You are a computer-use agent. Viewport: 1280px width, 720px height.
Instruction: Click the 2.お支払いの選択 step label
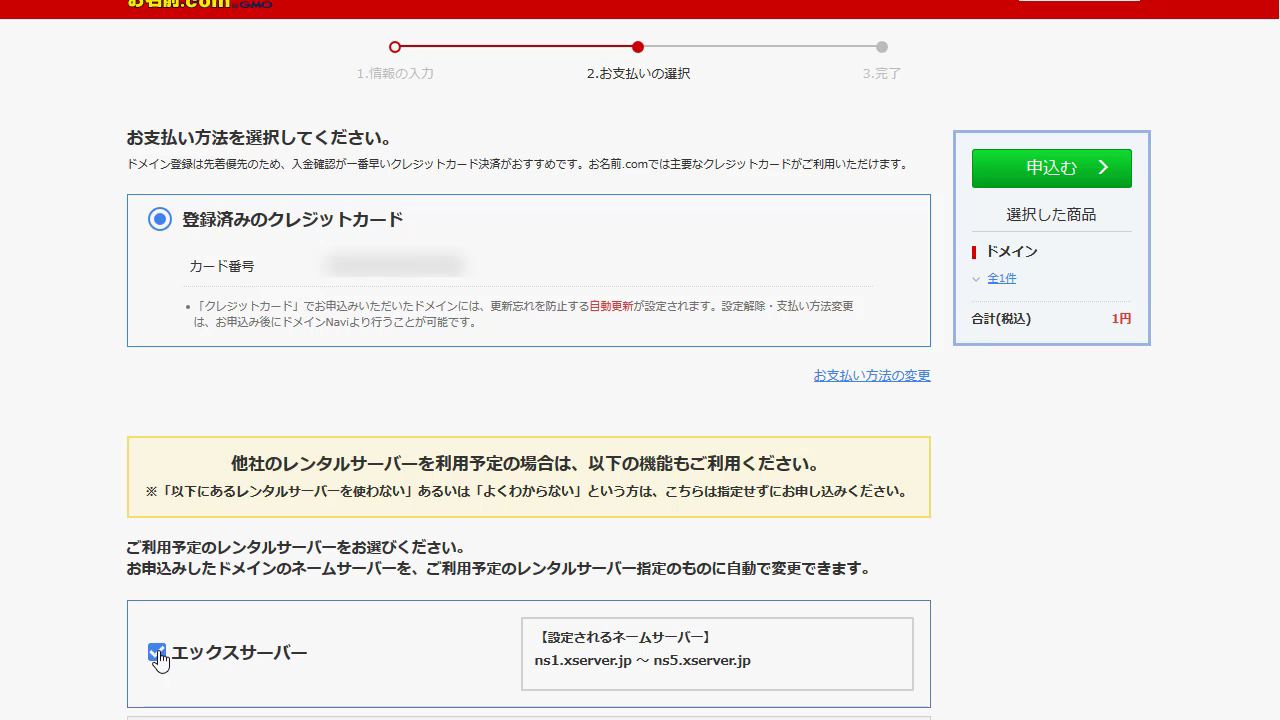638,73
